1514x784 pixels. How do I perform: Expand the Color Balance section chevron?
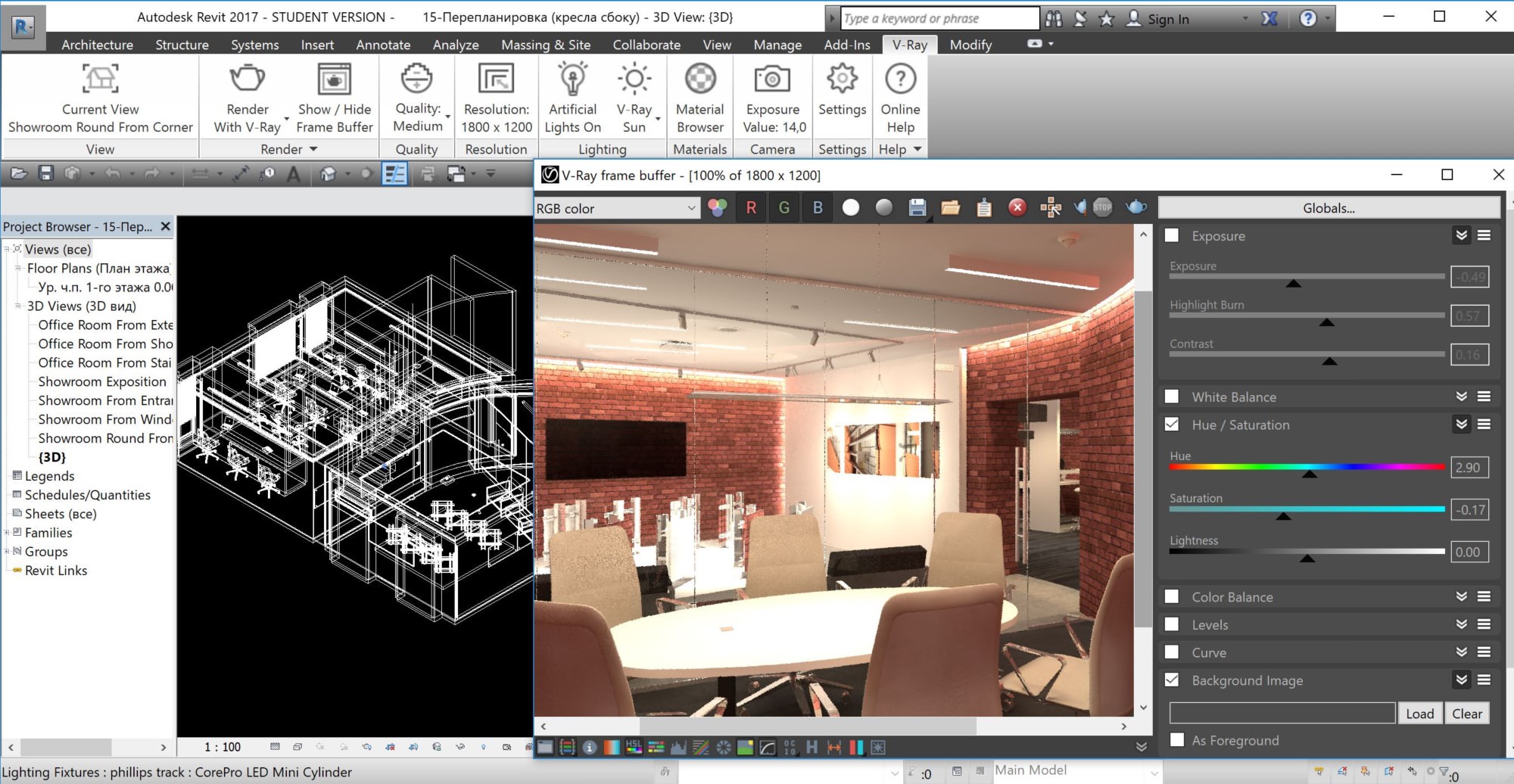tap(1462, 596)
